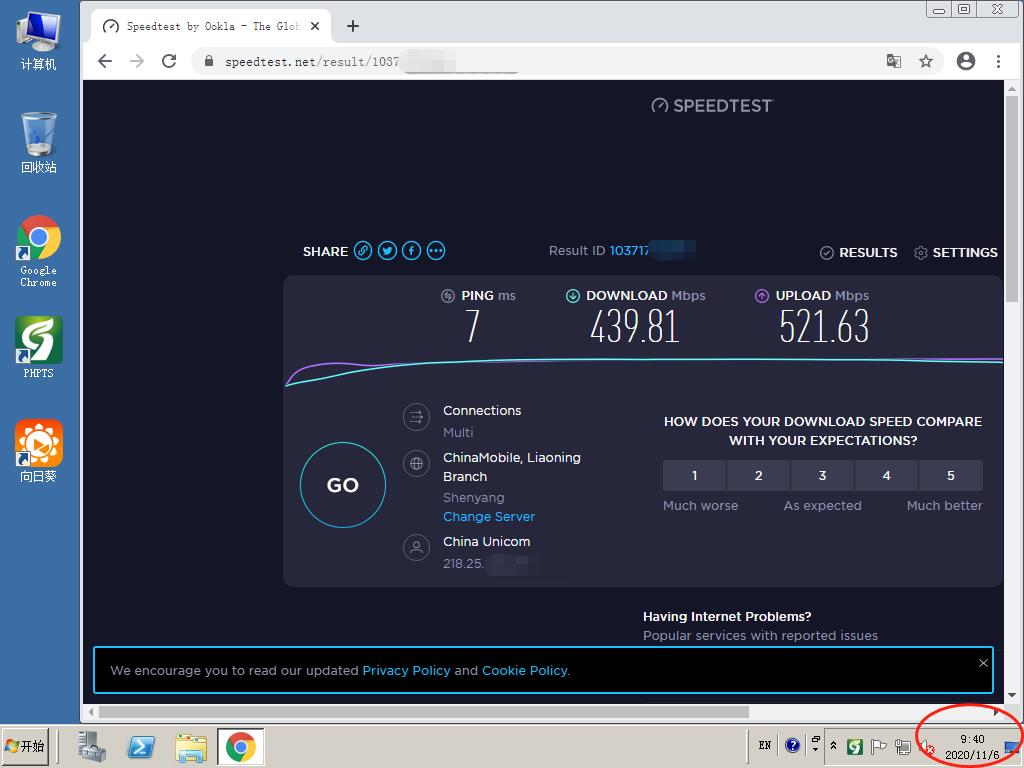Screen dimensions: 1024x768
Task: Bookmark this page with the star icon
Action: (925, 61)
